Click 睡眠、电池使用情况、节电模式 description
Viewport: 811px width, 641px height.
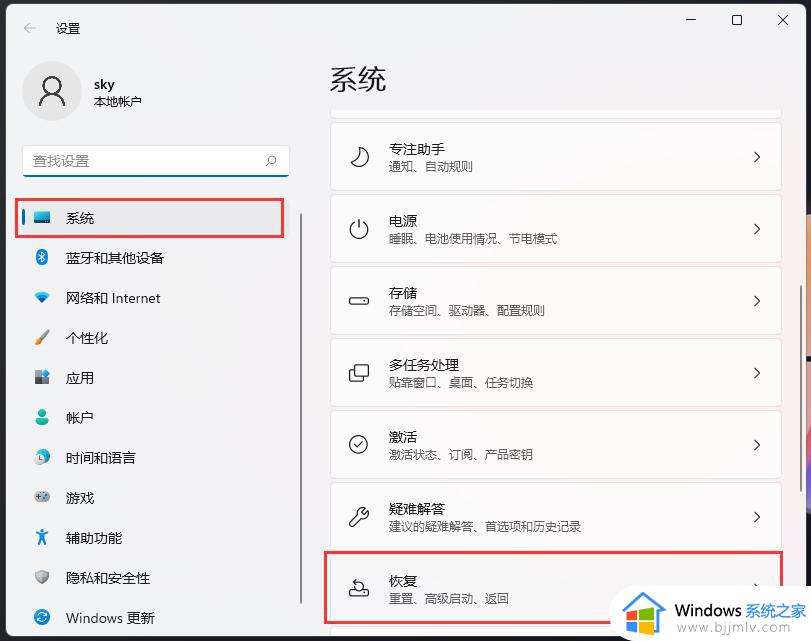pyautogui.click(x=473, y=238)
